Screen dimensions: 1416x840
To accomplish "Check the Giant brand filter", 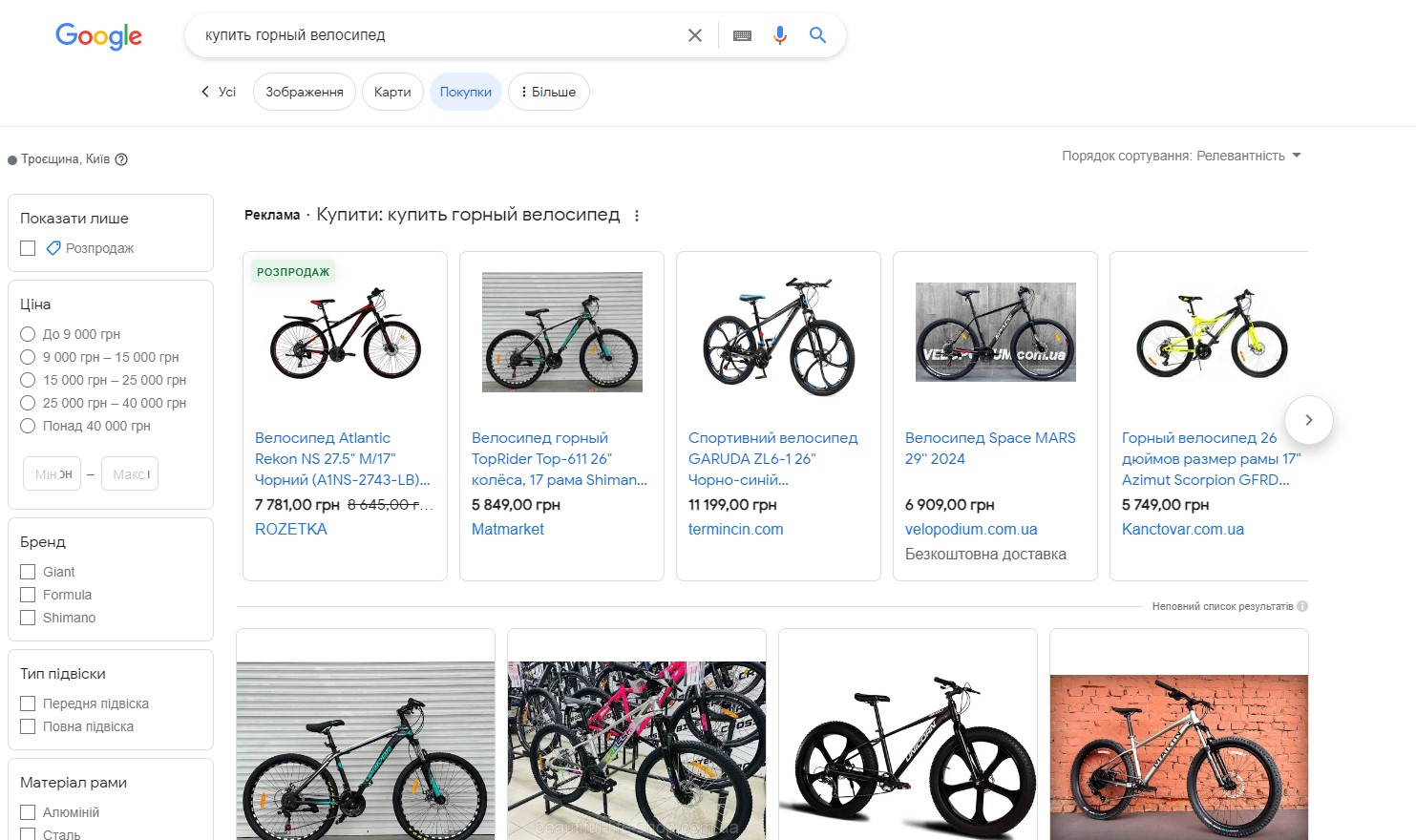I will (x=29, y=572).
